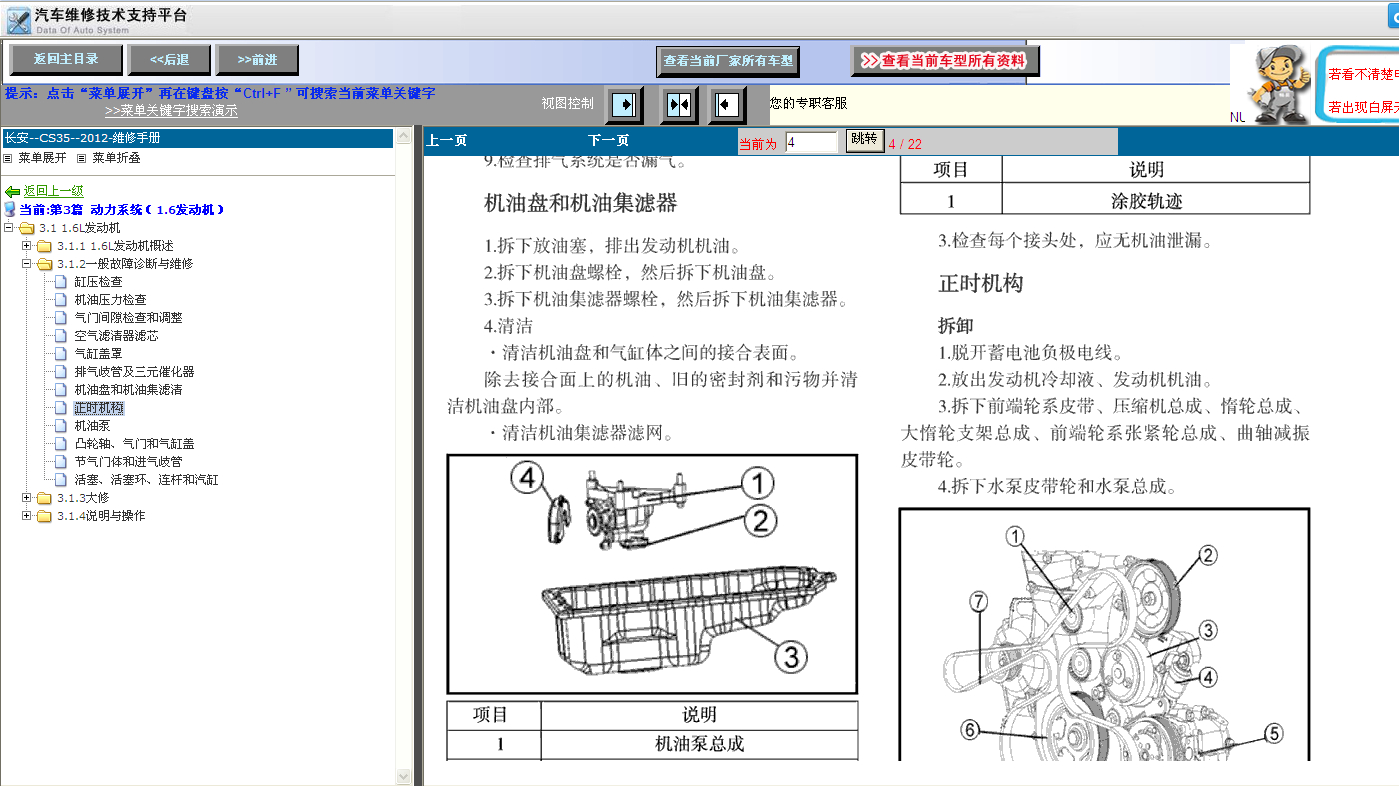Go back with the <<后退 button
The height and width of the screenshot is (786, 1399).
click(169, 60)
